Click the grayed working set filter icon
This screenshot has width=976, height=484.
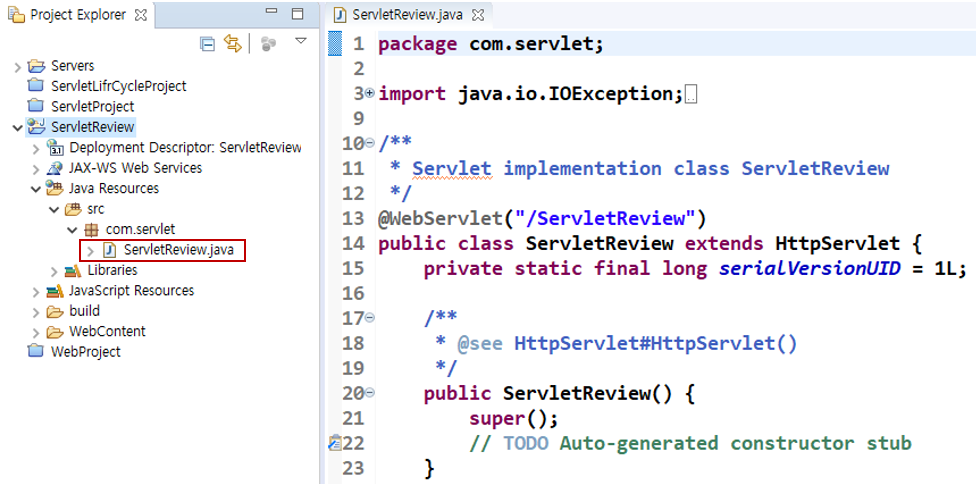point(268,44)
